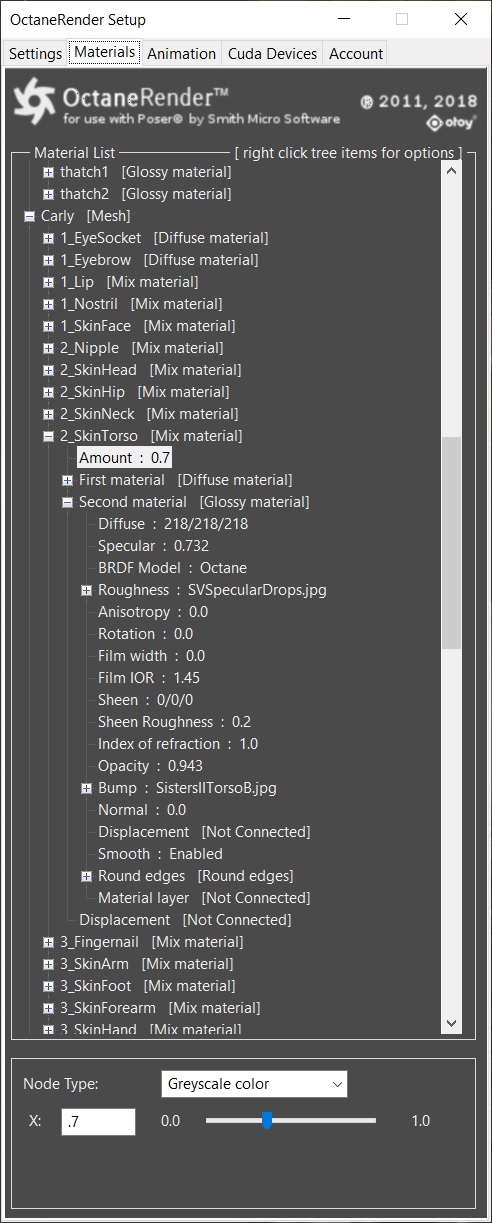Expand the 1_SkinFace Mix material
This screenshot has height=1223, width=492.
(x=49, y=326)
